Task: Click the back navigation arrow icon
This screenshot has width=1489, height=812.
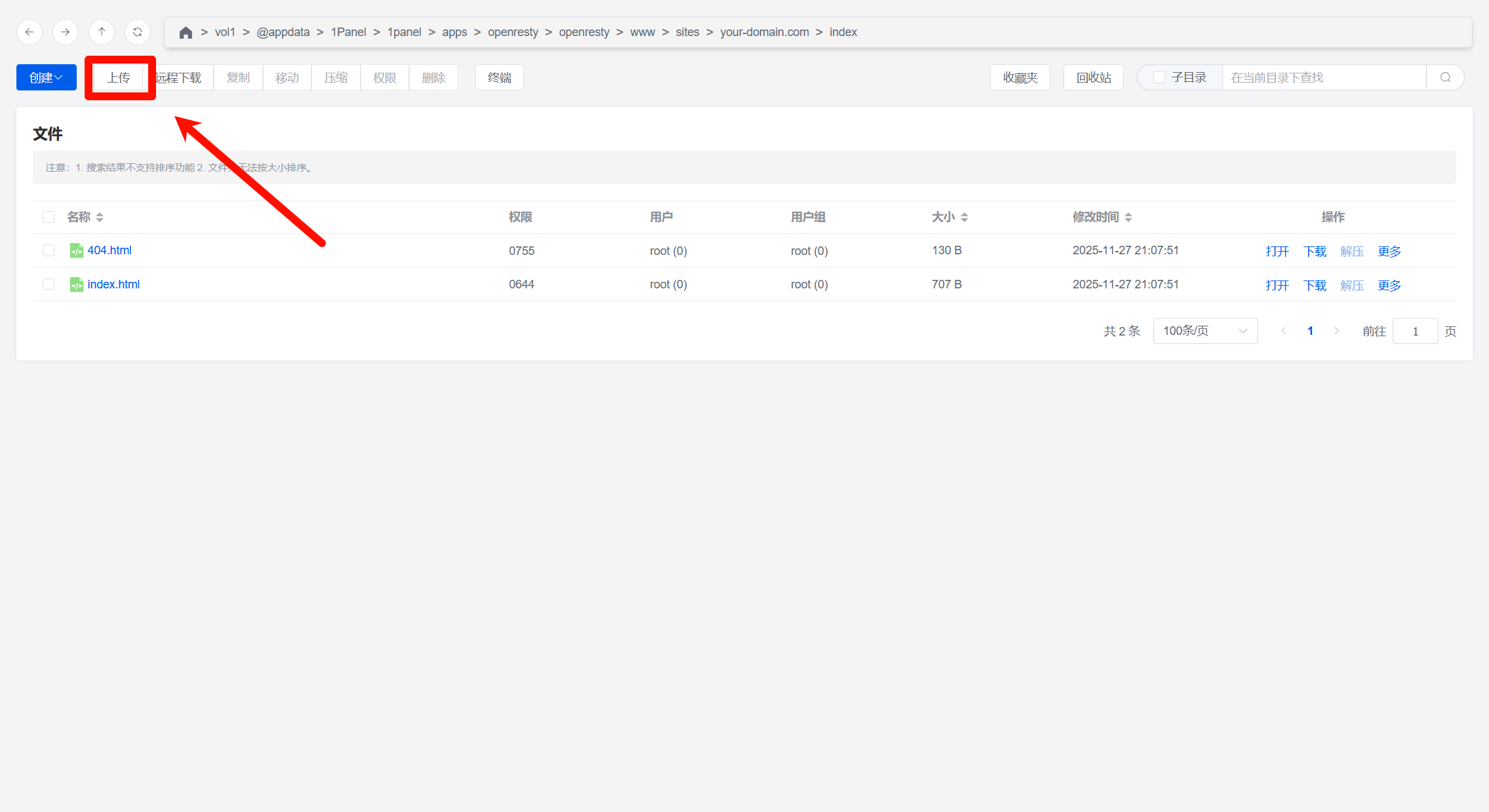Action: (30, 32)
